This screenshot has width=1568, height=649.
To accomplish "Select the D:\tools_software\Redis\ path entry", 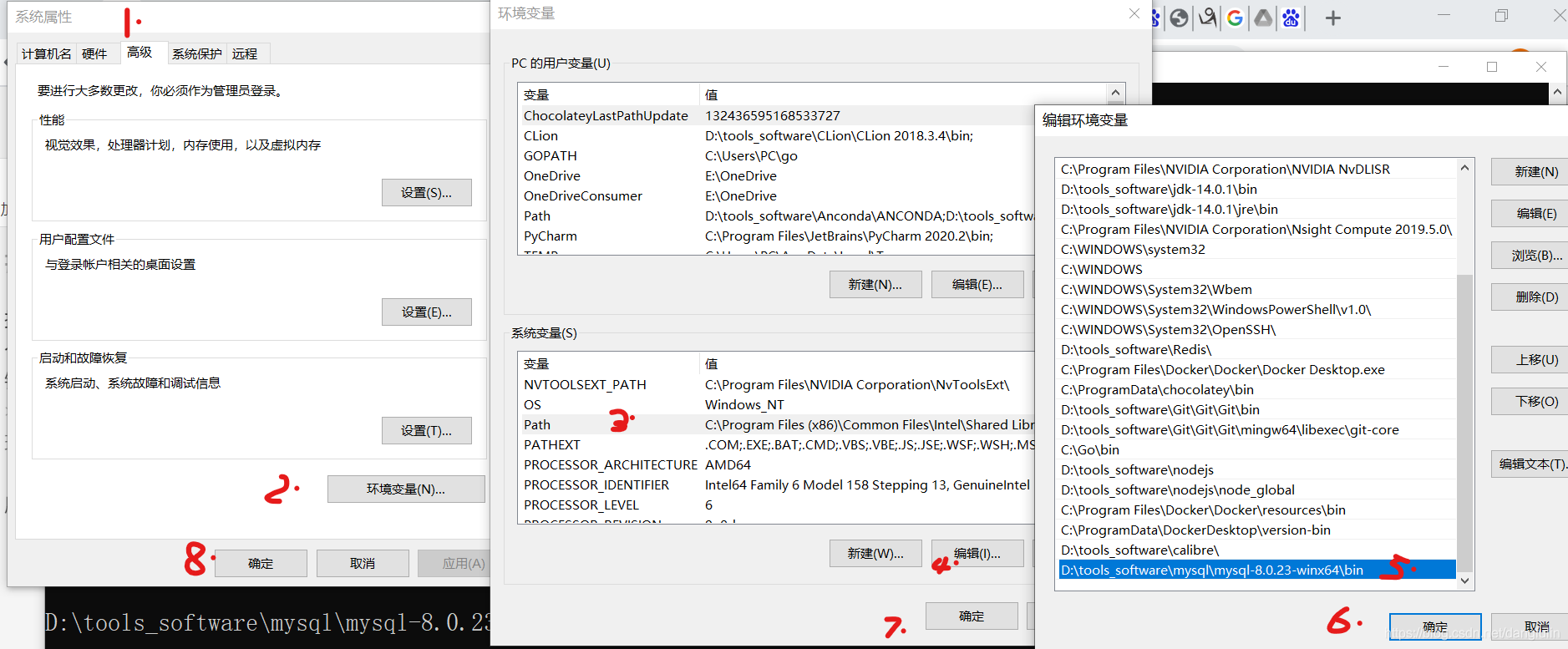I will [1257, 349].
